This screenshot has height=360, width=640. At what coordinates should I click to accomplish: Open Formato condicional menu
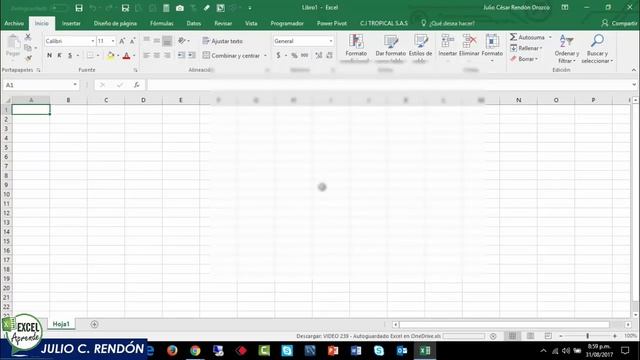[356, 48]
